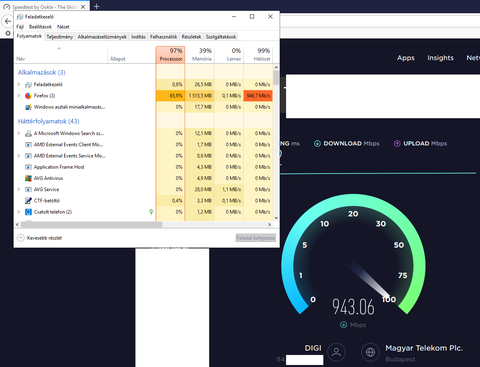Click Magyar Telekom Plc. server name
The image size is (480, 367).
tap(424, 348)
